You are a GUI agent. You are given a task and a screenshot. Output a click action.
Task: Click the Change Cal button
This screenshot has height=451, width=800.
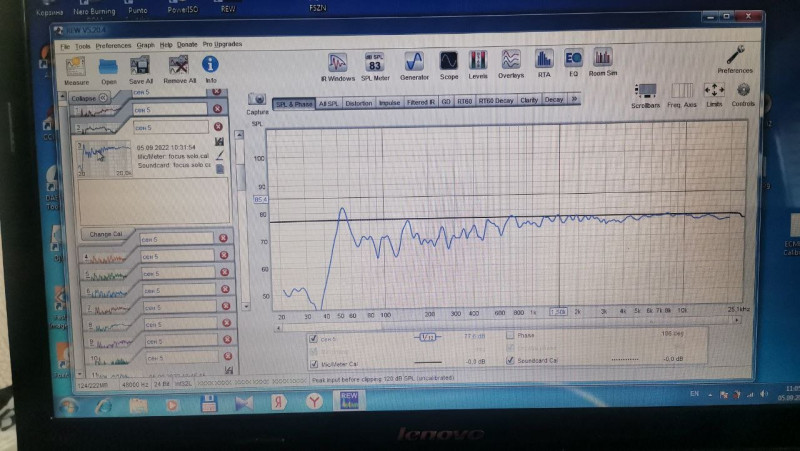coord(106,234)
